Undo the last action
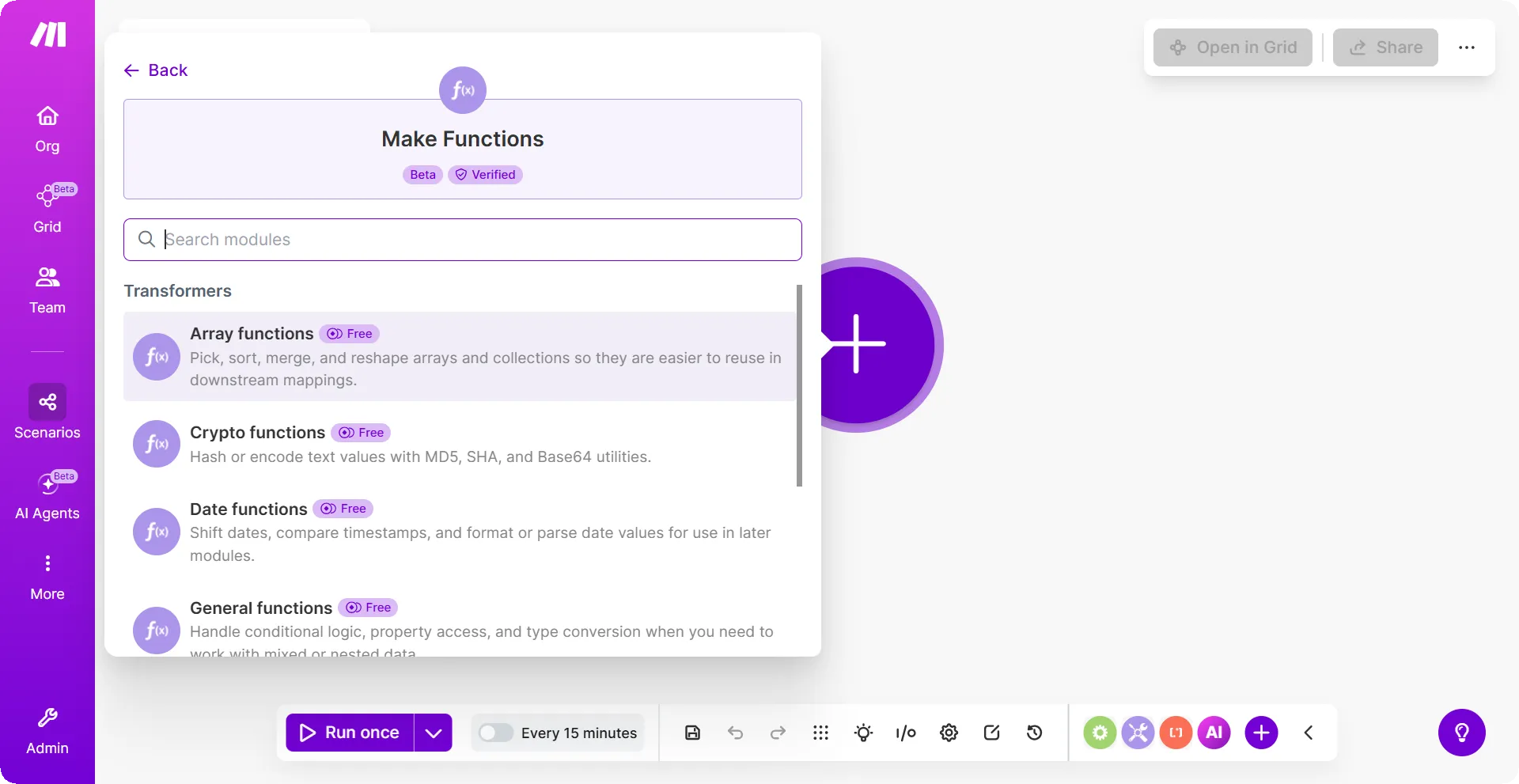 click(736, 733)
